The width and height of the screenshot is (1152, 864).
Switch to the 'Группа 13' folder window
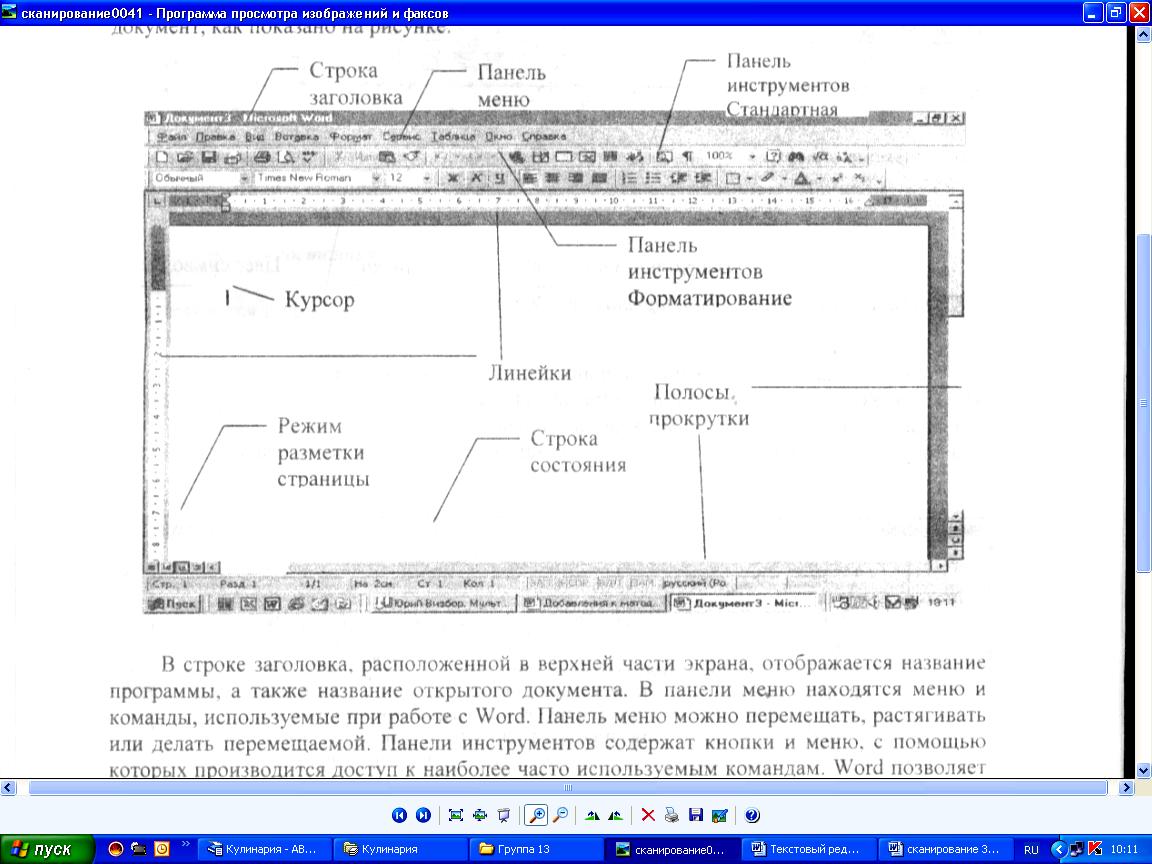[536, 849]
